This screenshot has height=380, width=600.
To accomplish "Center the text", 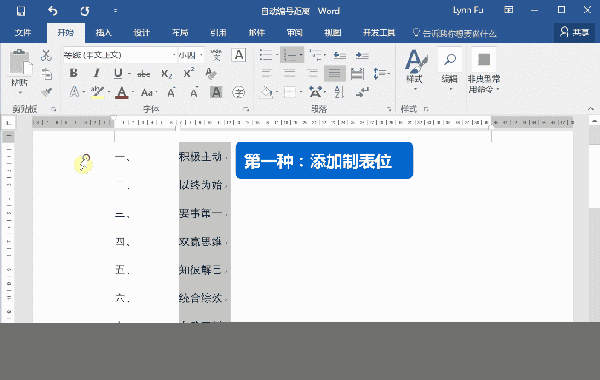I will (289, 73).
